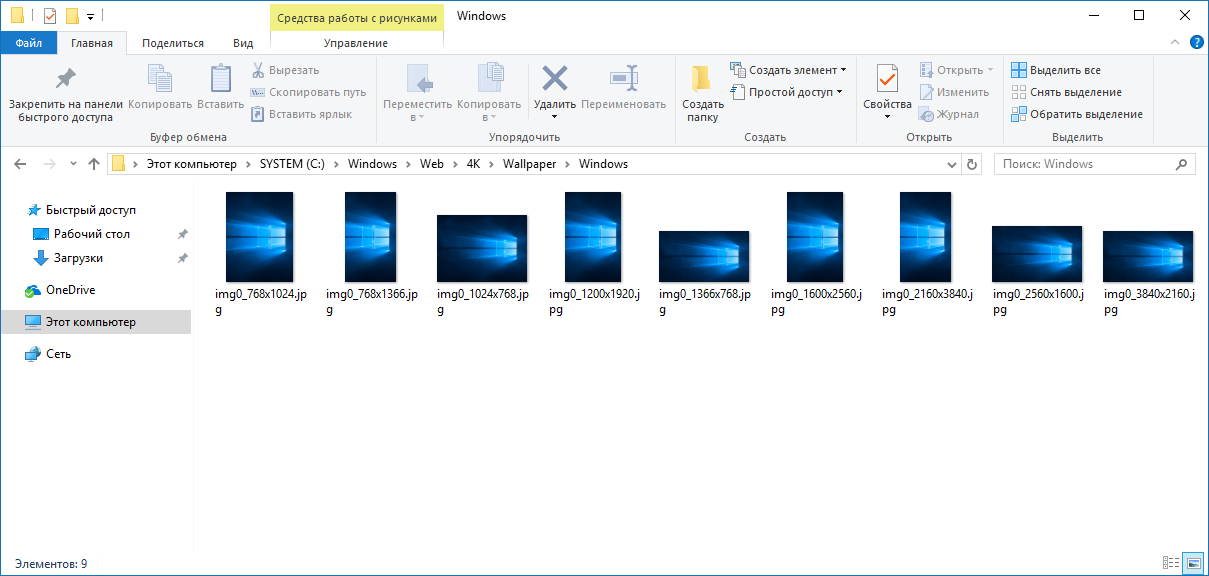The image size is (1209, 576).
Task: Click the title bar new folder icon
Action: [72, 16]
